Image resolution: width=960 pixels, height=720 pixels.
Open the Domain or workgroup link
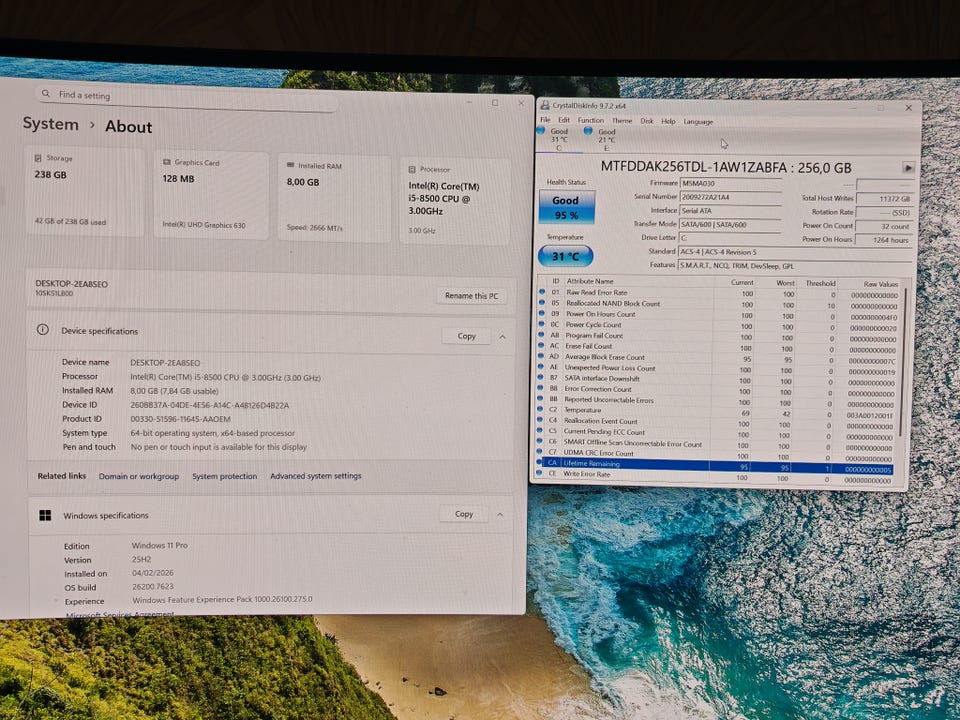pyautogui.click(x=139, y=476)
